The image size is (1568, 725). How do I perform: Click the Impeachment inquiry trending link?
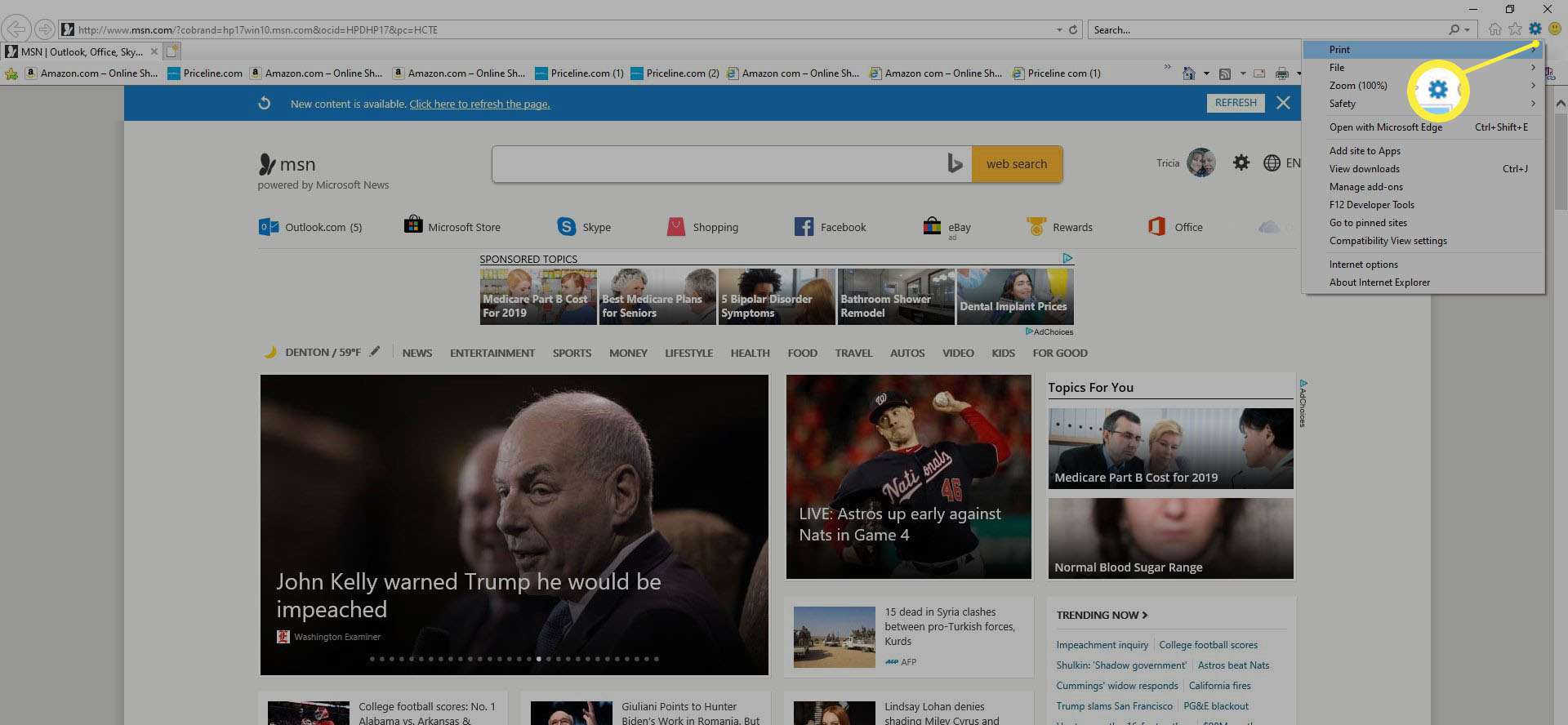click(x=1102, y=645)
